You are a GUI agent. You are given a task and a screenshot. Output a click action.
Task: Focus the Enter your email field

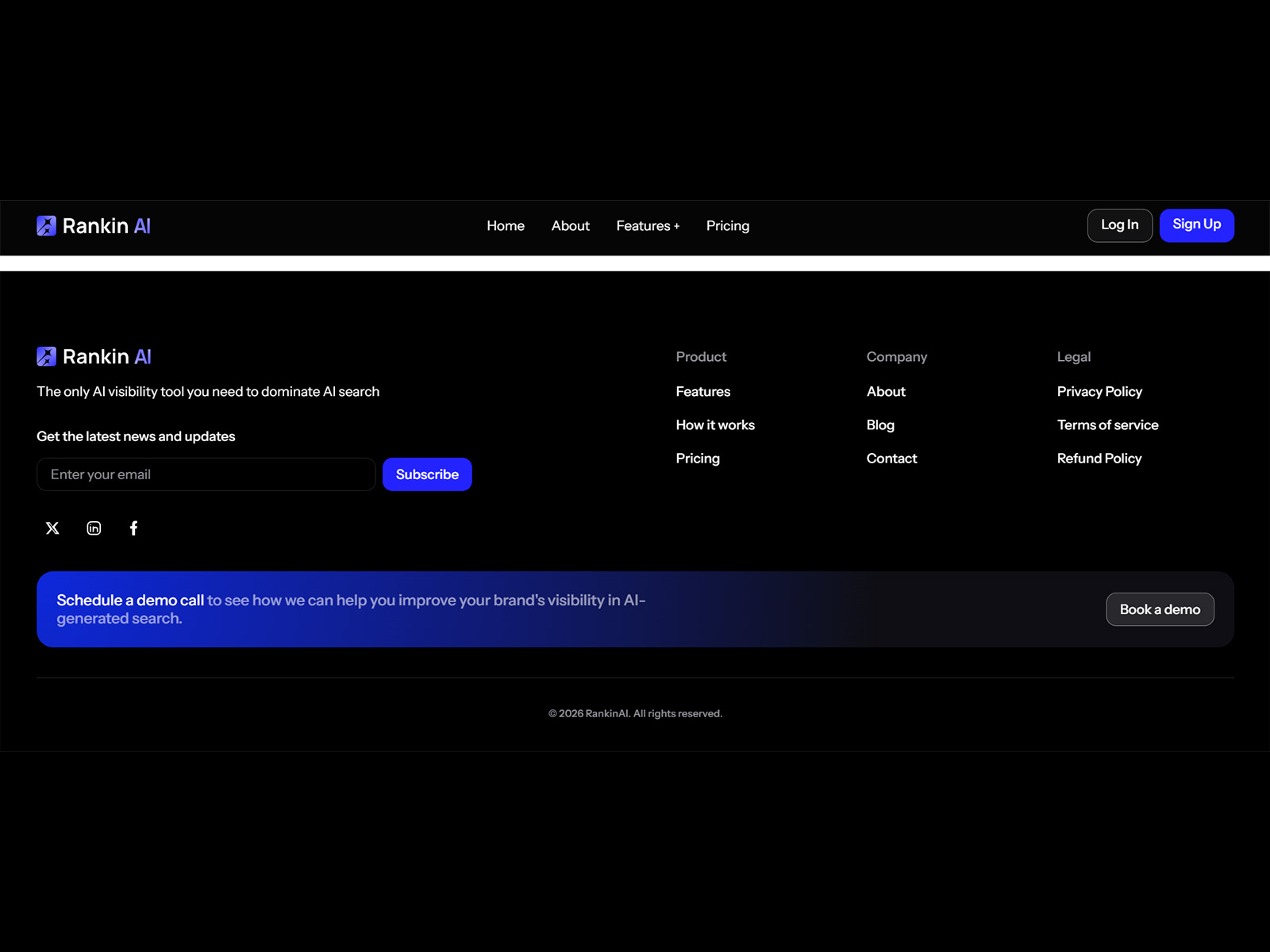click(206, 474)
